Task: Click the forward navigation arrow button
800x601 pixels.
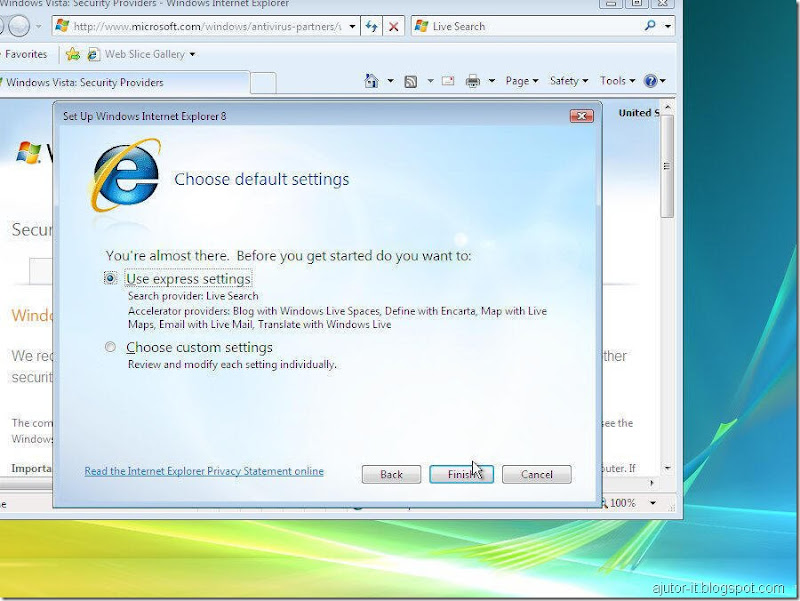Action: click(x=19, y=26)
